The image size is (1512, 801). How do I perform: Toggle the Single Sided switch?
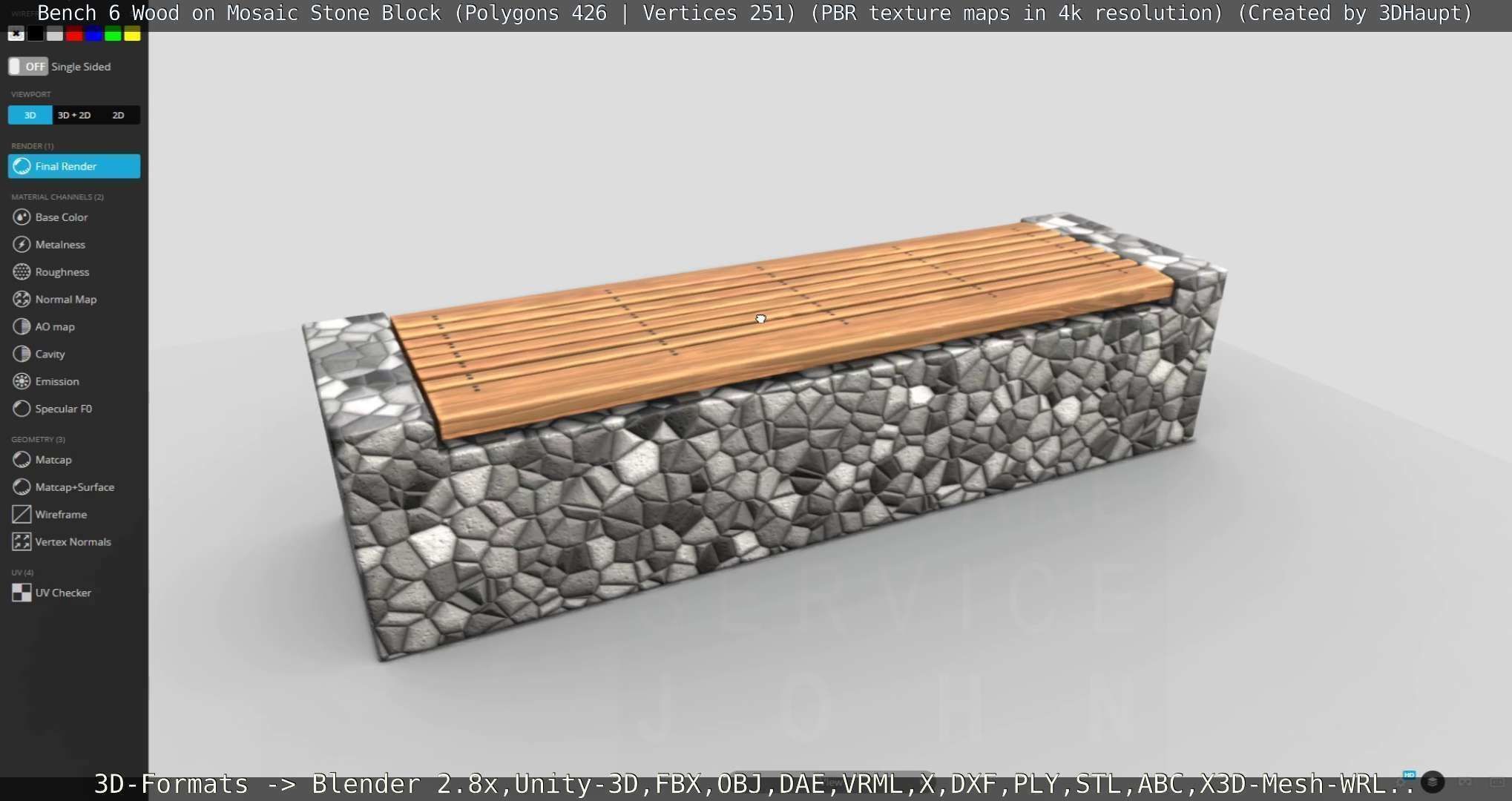(x=28, y=67)
